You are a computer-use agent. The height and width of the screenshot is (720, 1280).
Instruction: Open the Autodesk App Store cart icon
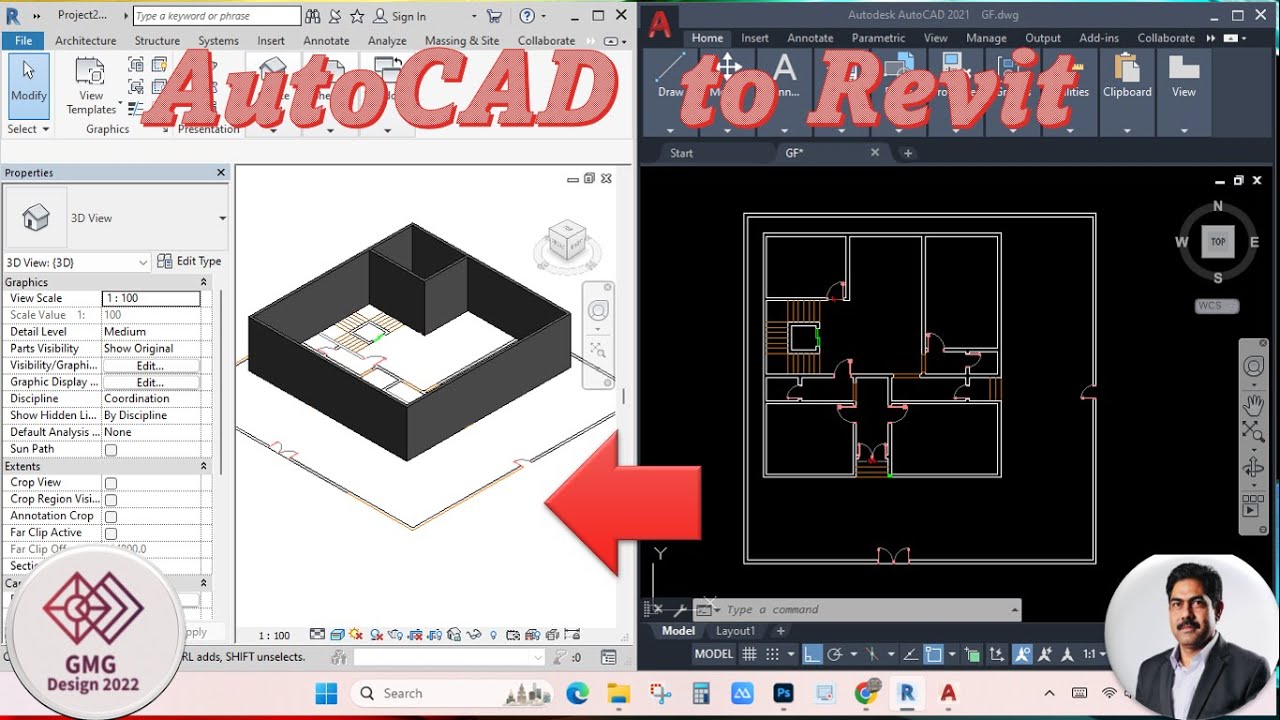coord(494,16)
